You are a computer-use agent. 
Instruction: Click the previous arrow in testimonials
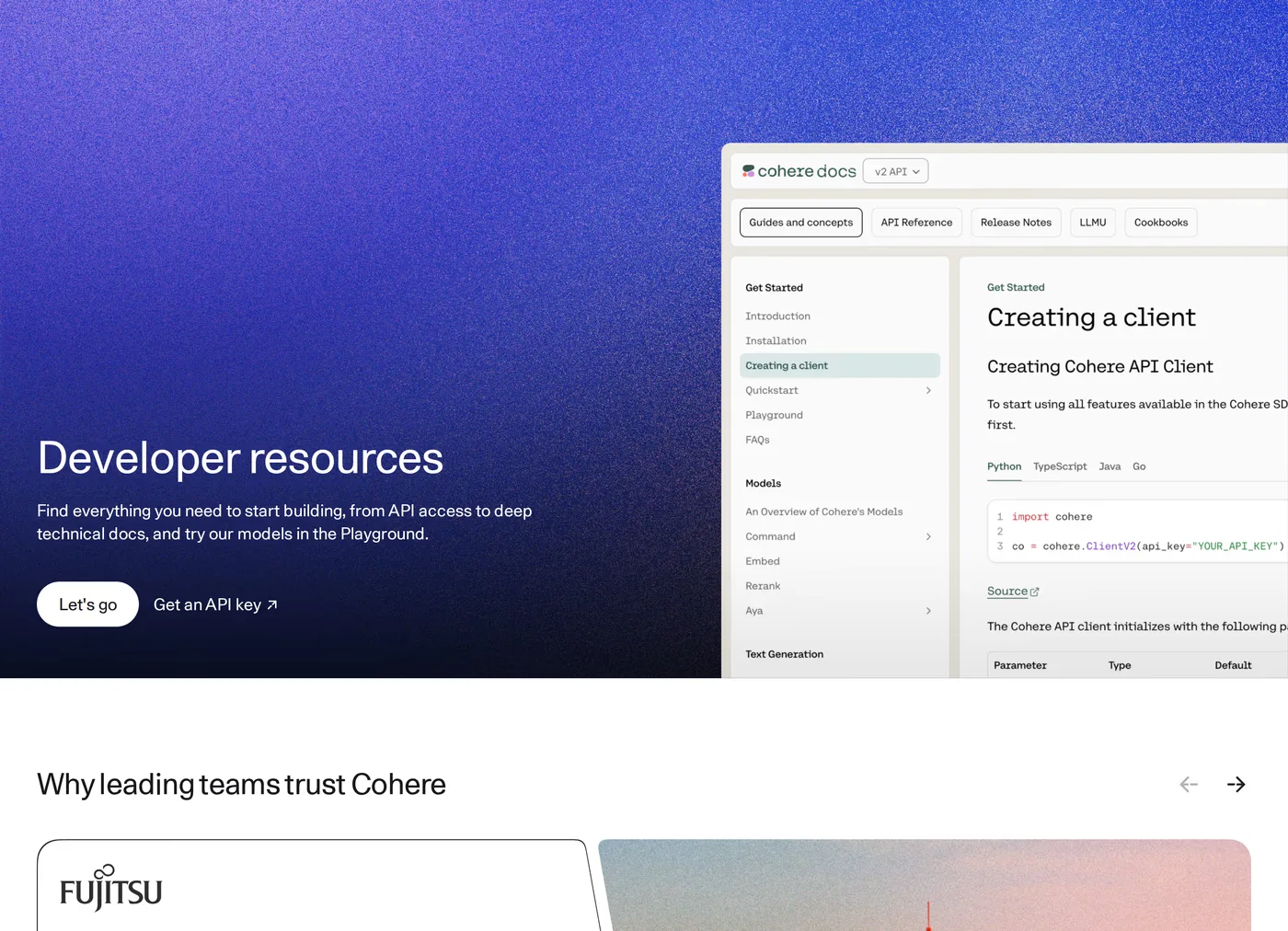1189,785
